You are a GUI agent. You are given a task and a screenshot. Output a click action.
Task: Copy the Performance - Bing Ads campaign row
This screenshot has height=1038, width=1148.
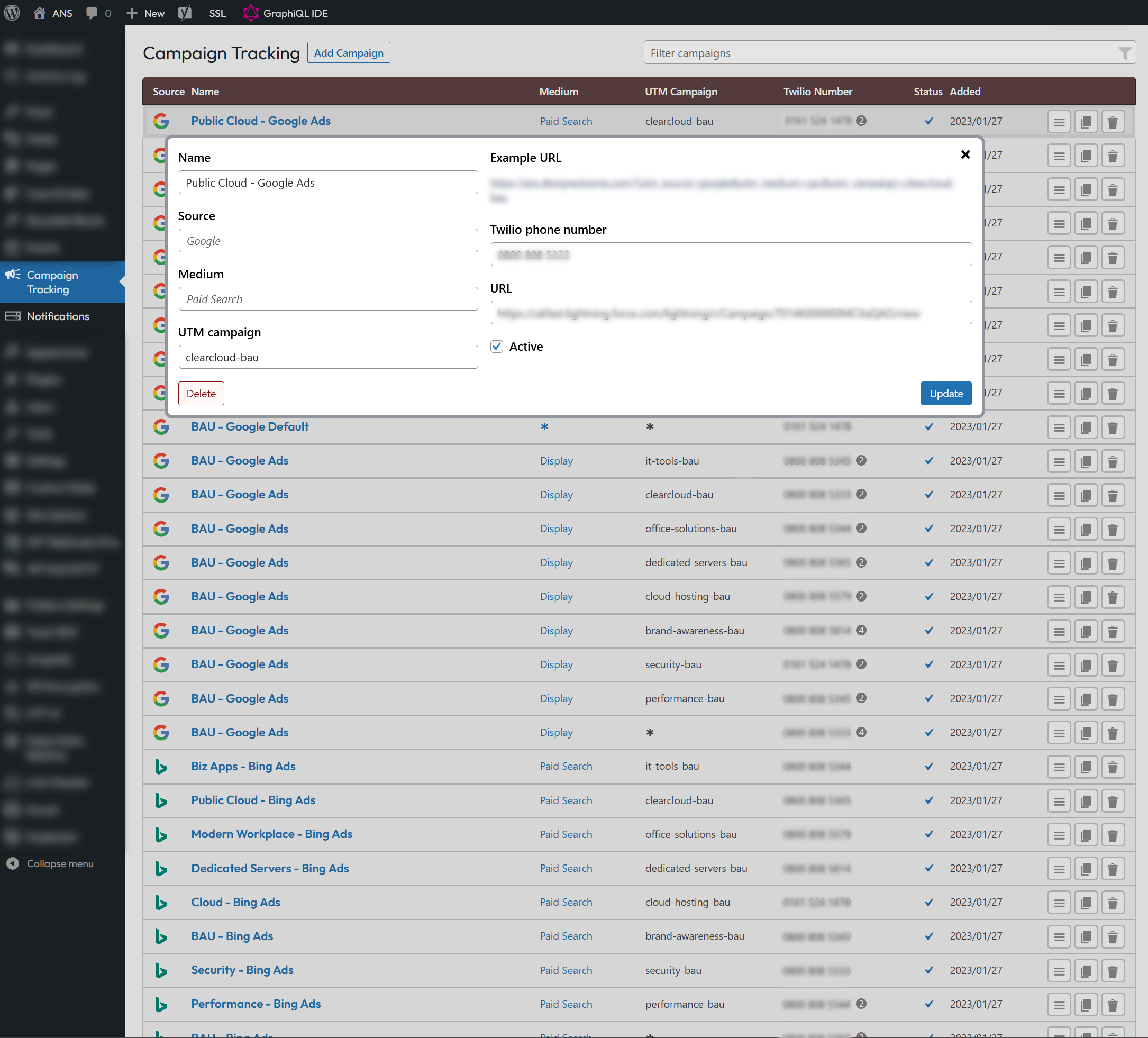[x=1086, y=1005]
